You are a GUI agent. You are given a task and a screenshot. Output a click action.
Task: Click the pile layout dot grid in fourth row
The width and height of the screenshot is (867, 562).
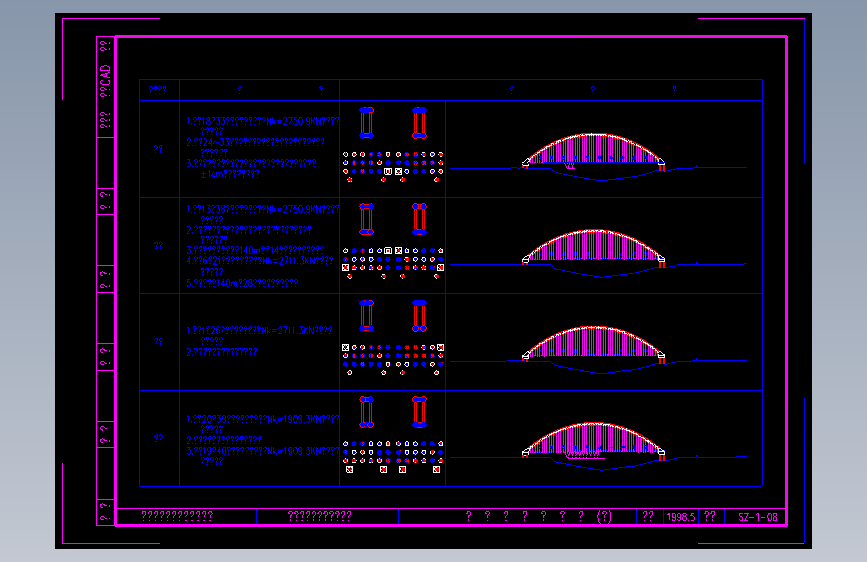(x=393, y=457)
